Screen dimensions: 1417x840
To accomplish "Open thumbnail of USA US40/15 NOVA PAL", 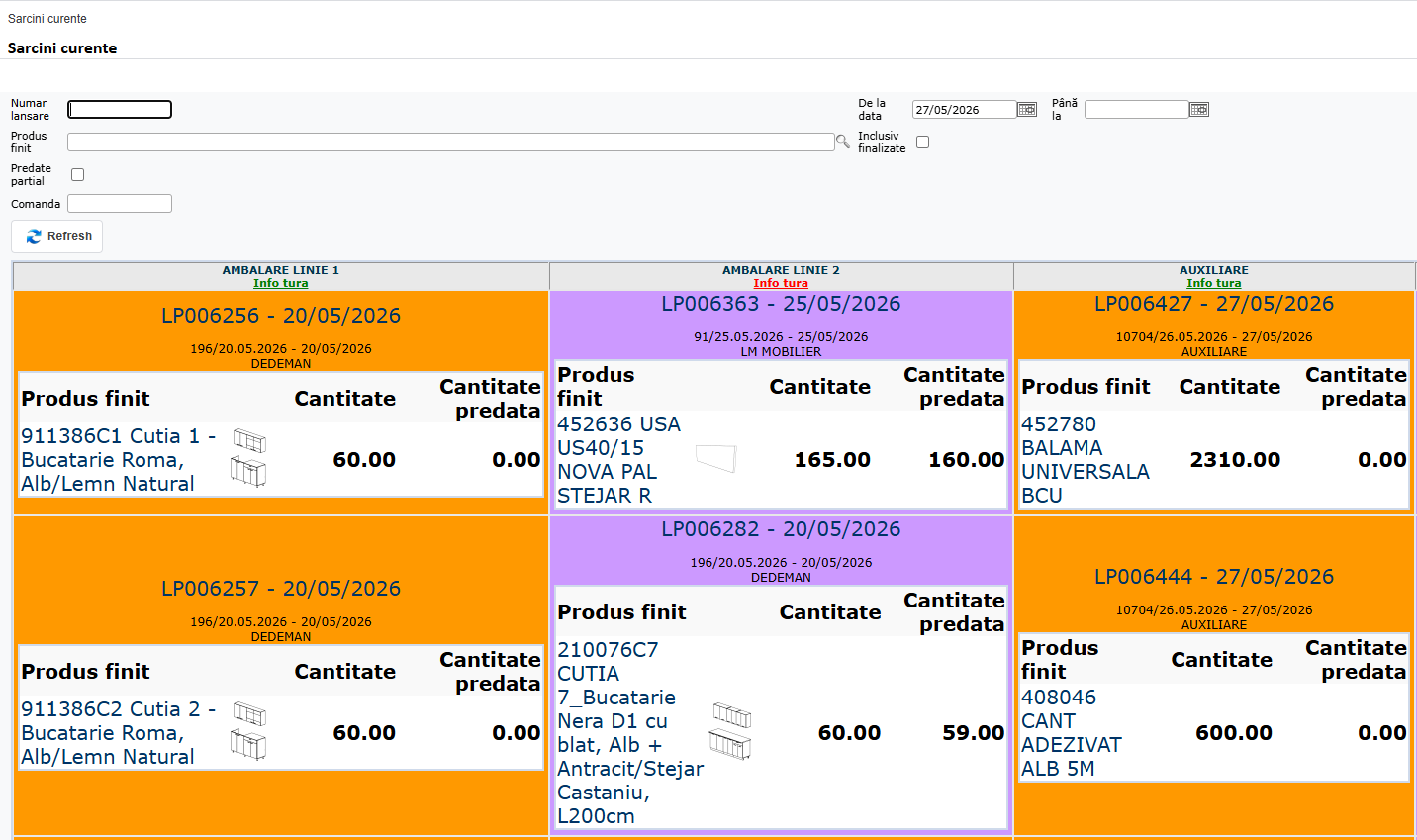I will click(x=716, y=458).
